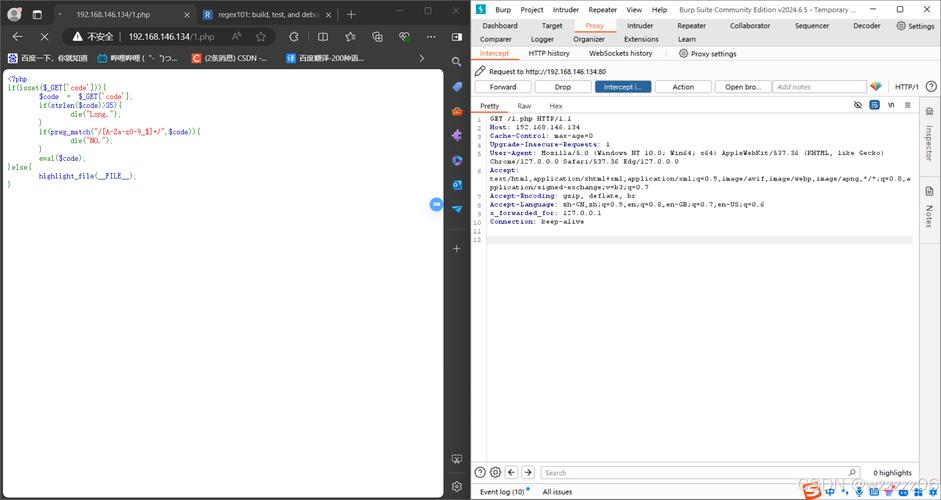
Task: Toggle the Intercept is on button
Action: pos(623,87)
